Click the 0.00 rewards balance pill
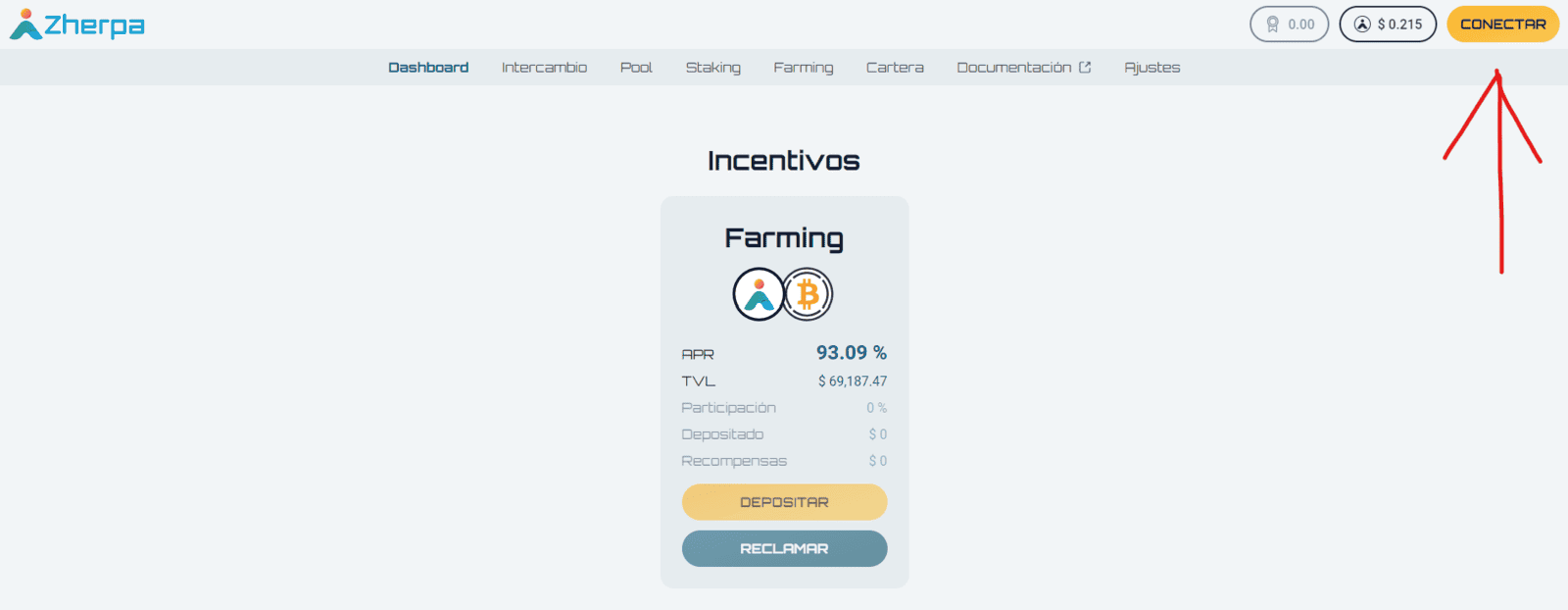The image size is (1568, 610). (1290, 25)
